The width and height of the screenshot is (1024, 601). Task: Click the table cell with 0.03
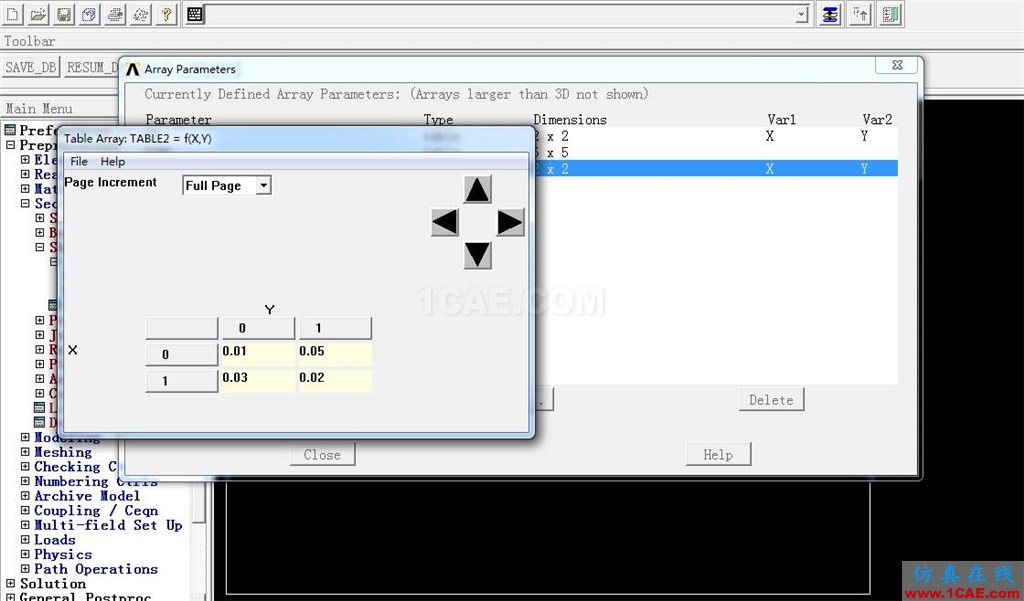pyautogui.click(x=258, y=381)
